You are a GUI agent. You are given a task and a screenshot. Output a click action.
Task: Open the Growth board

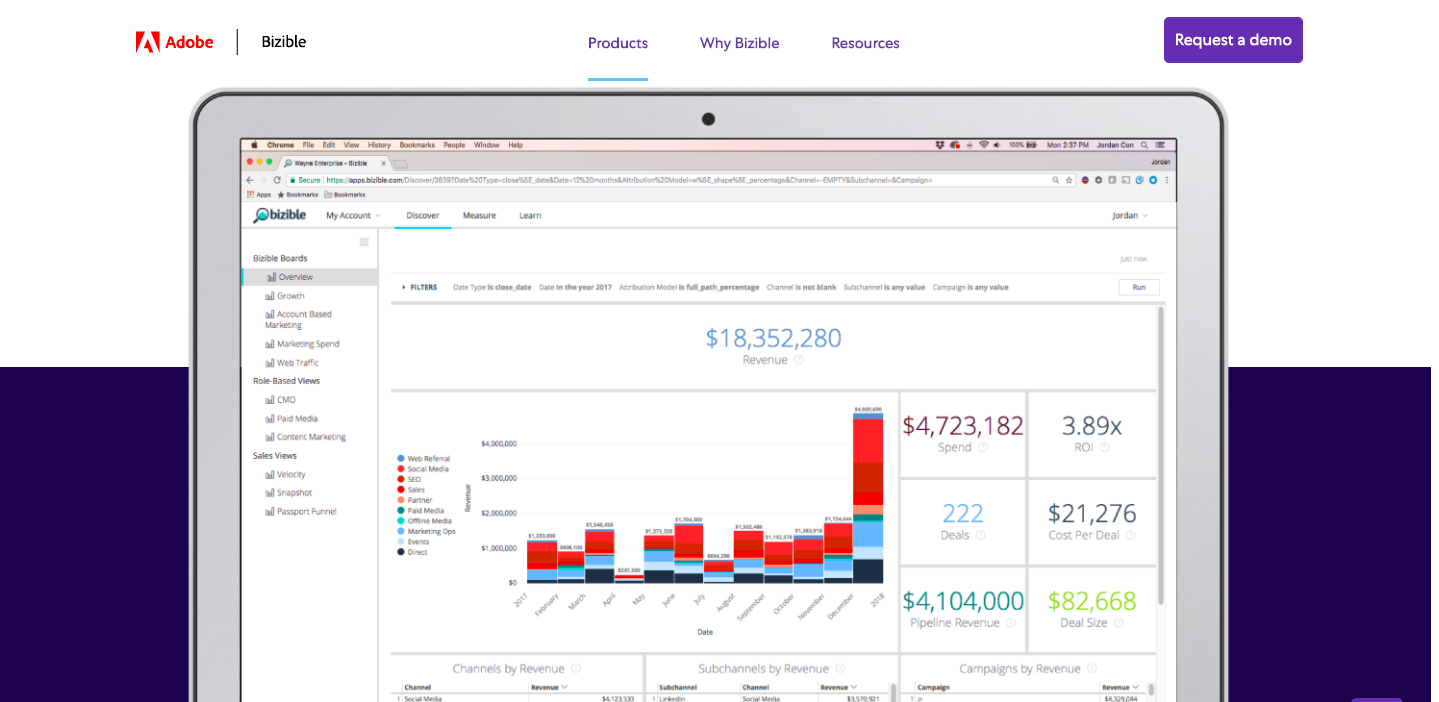(x=285, y=296)
